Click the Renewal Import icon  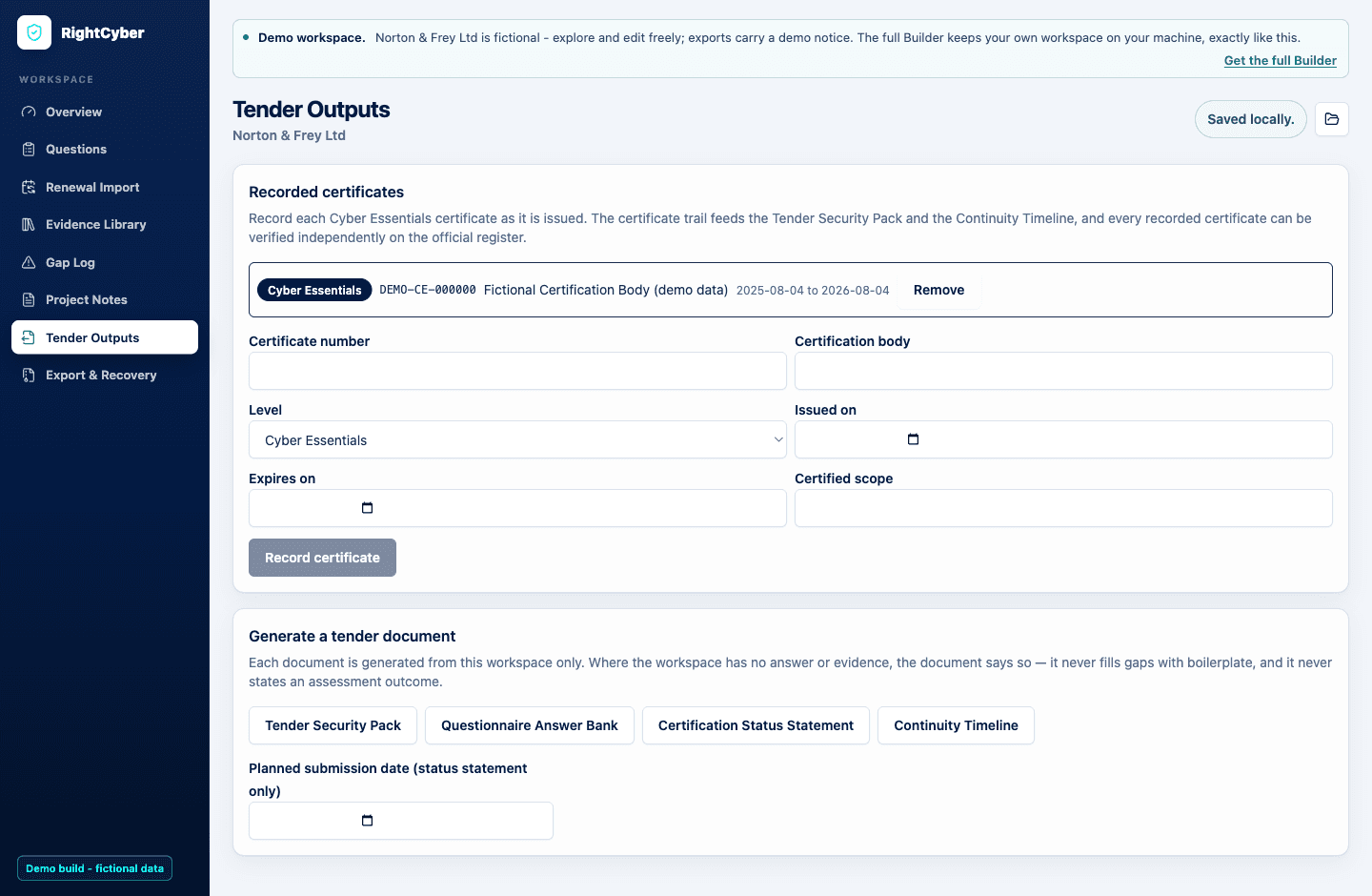tap(29, 187)
